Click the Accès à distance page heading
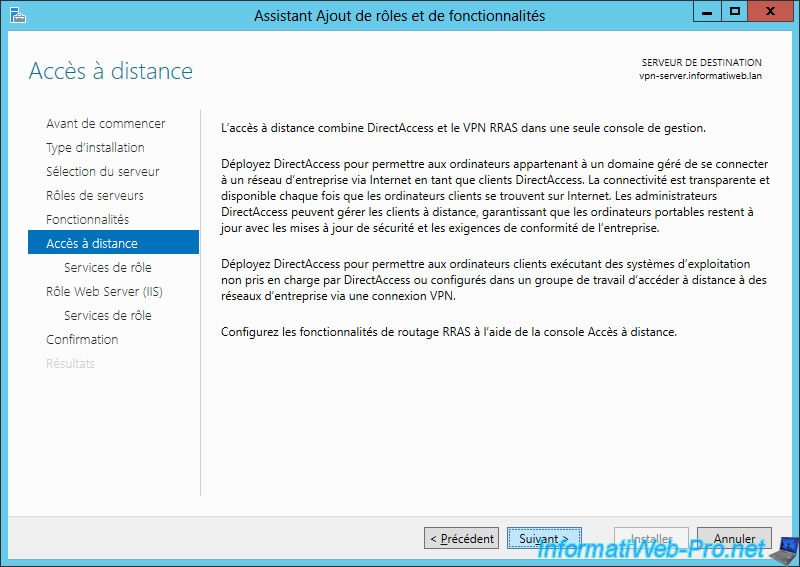Viewport: 800px width, 567px height. 111,71
